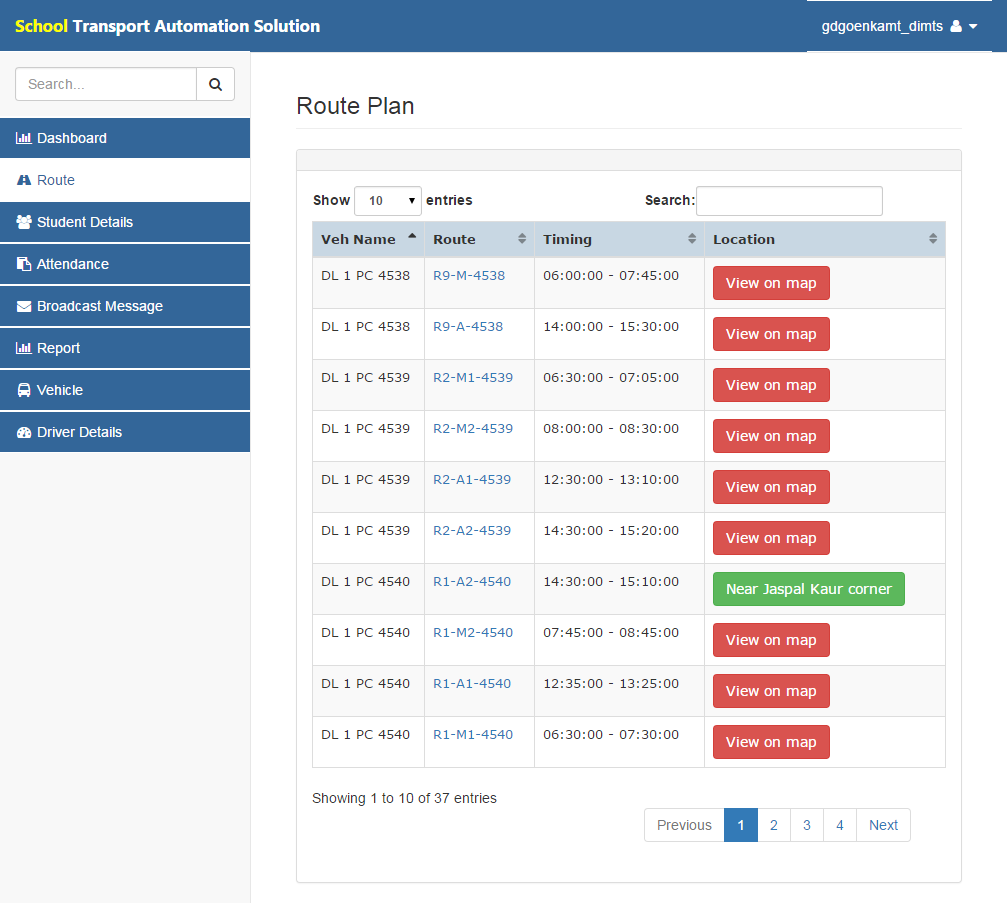Click the Student Details people icon
The width and height of the screenshot is (1007, 903).
(24, 222)
